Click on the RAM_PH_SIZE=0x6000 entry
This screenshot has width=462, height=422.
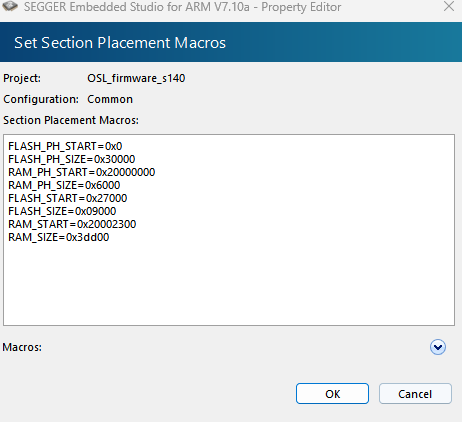pos(64,185)
